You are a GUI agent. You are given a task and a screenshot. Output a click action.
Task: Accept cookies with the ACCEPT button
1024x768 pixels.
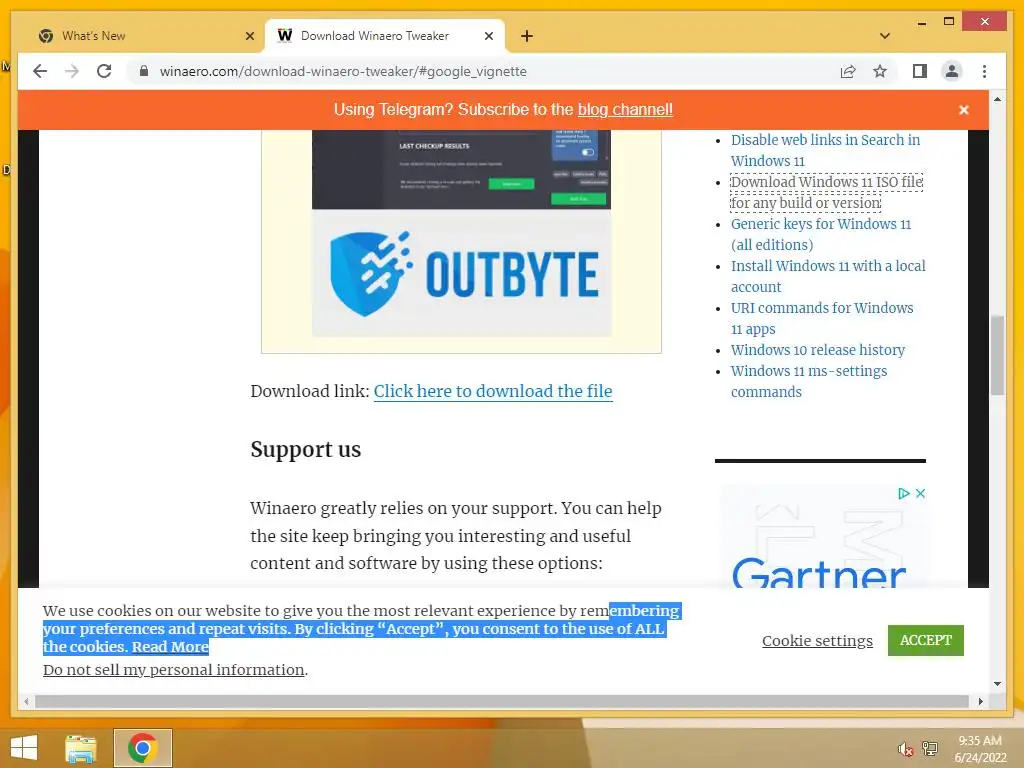pos(925,640)
